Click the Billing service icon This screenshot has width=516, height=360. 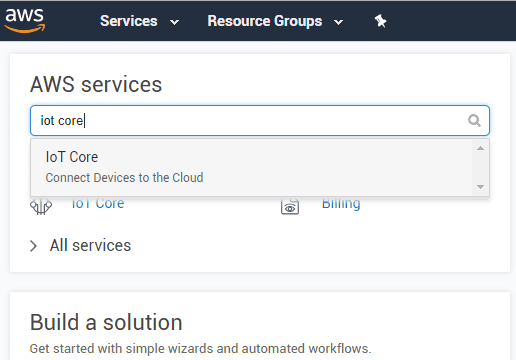(x=290, y=206)
